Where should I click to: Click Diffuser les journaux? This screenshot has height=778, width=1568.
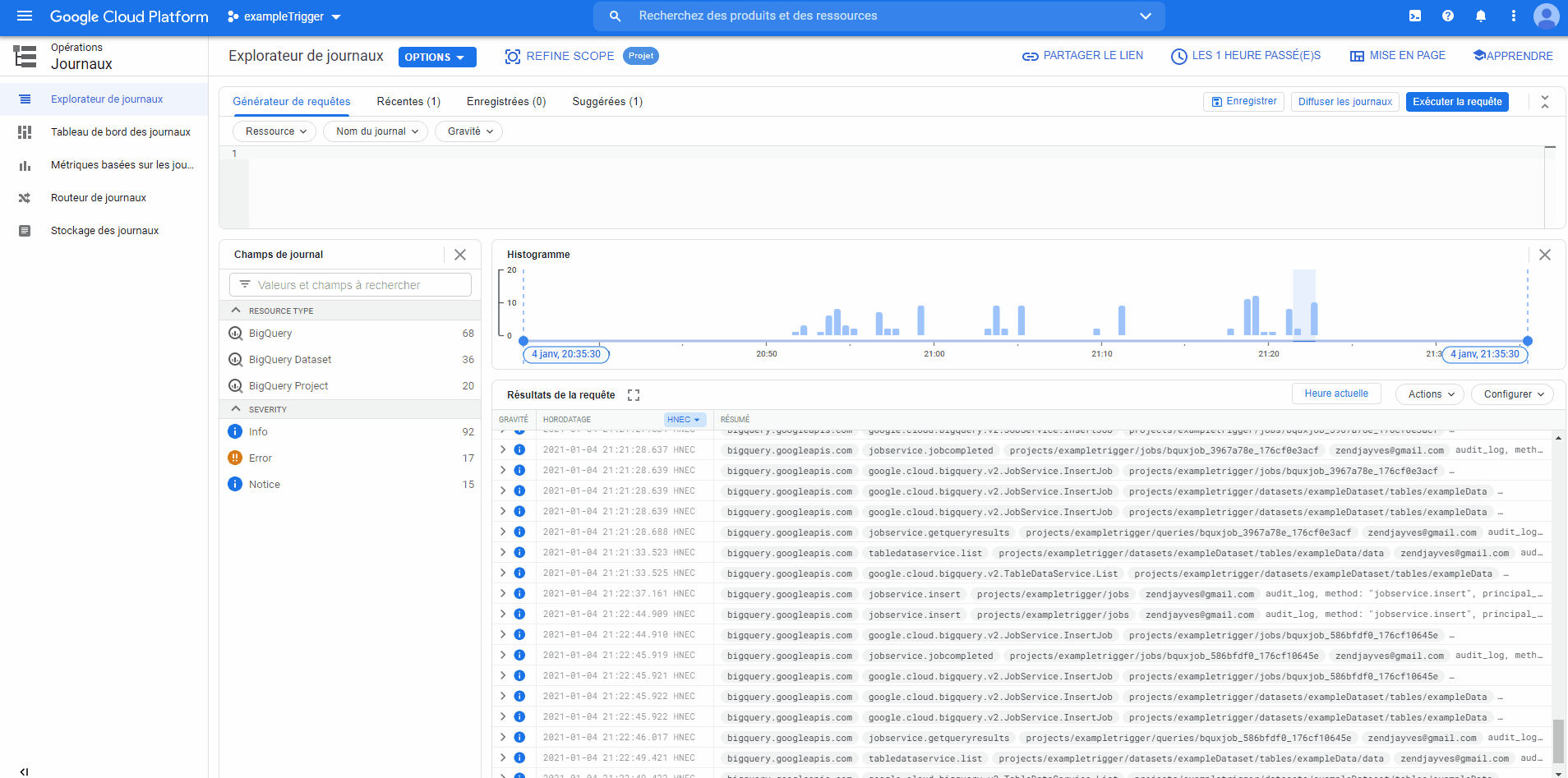pos(1345,102)
